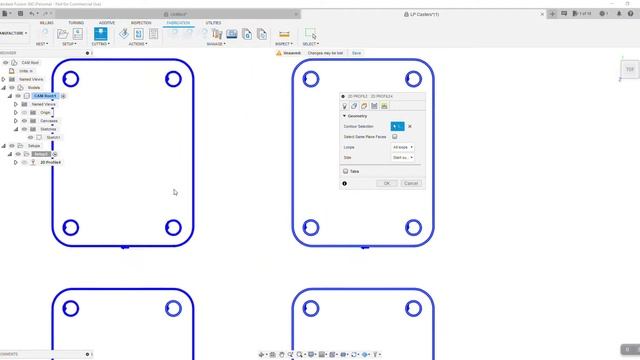The width and height of the screenshot is (640, 360).
Task: Expand the 2D Profile4 operation
Action: coord(16,162)
